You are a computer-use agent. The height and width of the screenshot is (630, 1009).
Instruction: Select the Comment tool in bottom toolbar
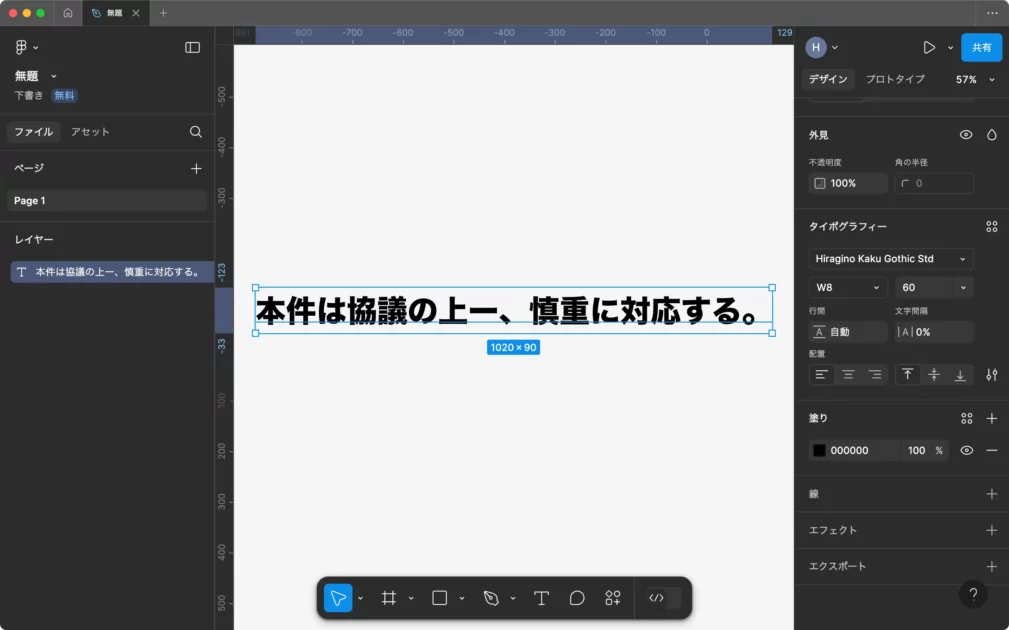click(x=577, y=598)
